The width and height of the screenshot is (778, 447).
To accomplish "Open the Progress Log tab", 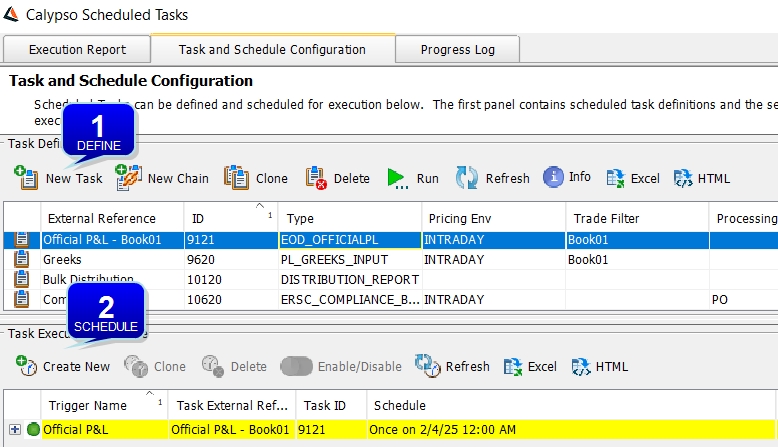I will tap(457, 50).
